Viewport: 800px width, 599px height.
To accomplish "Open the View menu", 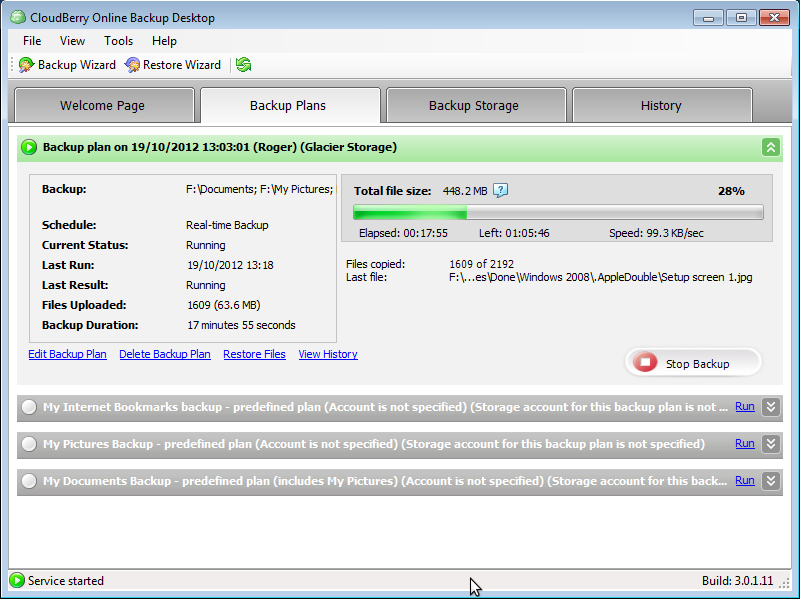I will [x=72, y=41].
